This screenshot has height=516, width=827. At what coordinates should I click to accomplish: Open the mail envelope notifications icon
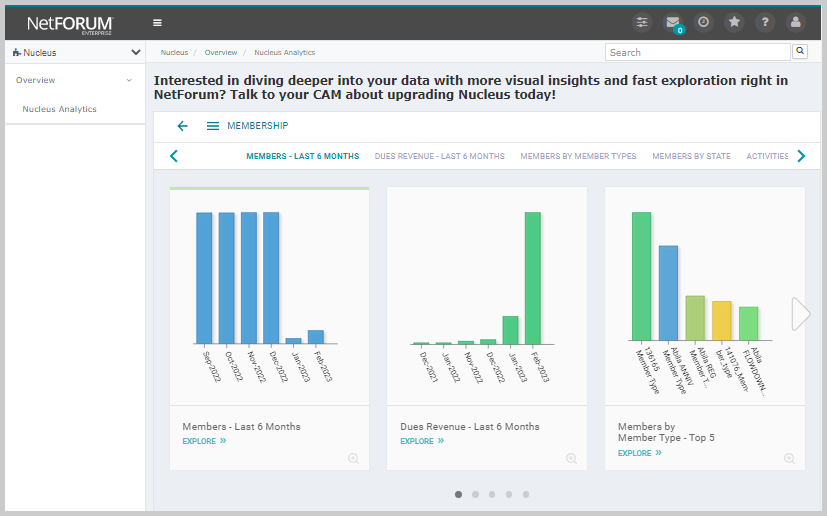pyautogui.click(x=673, y=22)
